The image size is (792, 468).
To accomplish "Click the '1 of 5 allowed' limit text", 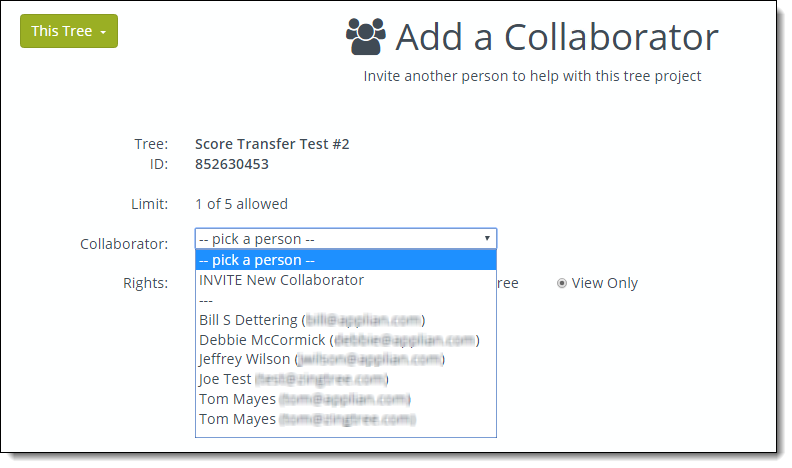I will click(241, 204).
